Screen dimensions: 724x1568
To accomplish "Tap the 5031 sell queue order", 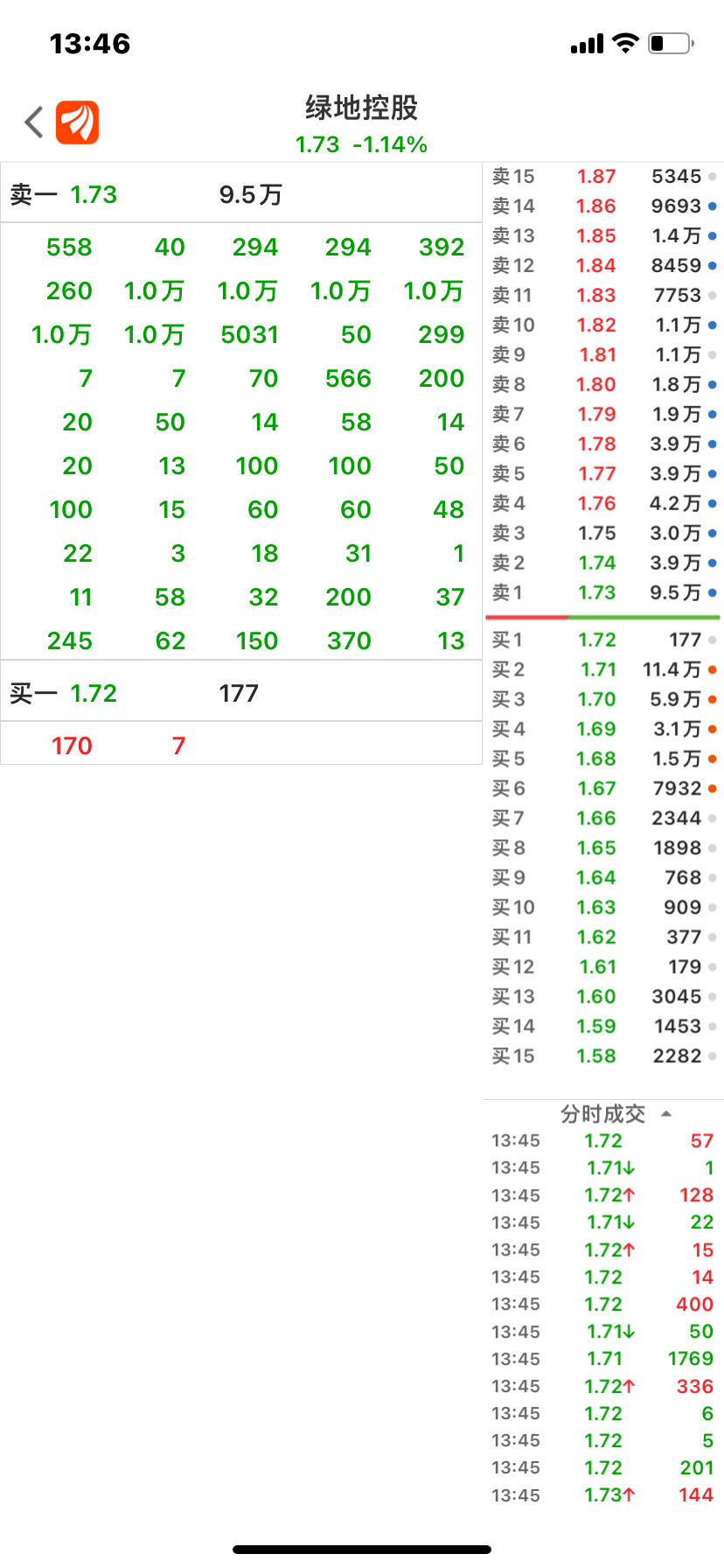I will (250, 335).
